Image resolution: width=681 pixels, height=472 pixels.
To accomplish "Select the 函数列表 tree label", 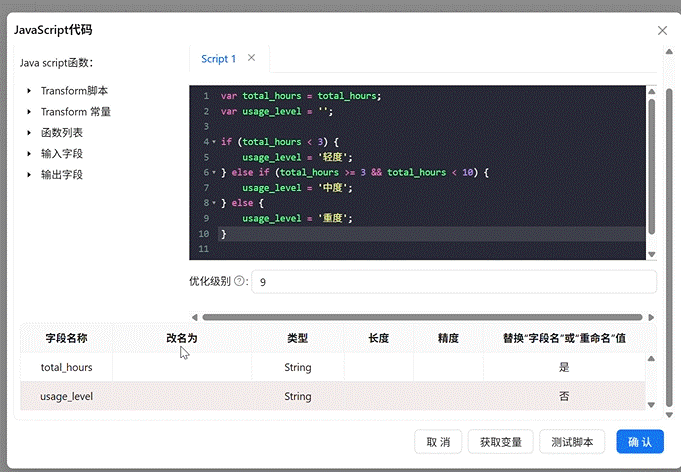I will [x=62, y=132].
